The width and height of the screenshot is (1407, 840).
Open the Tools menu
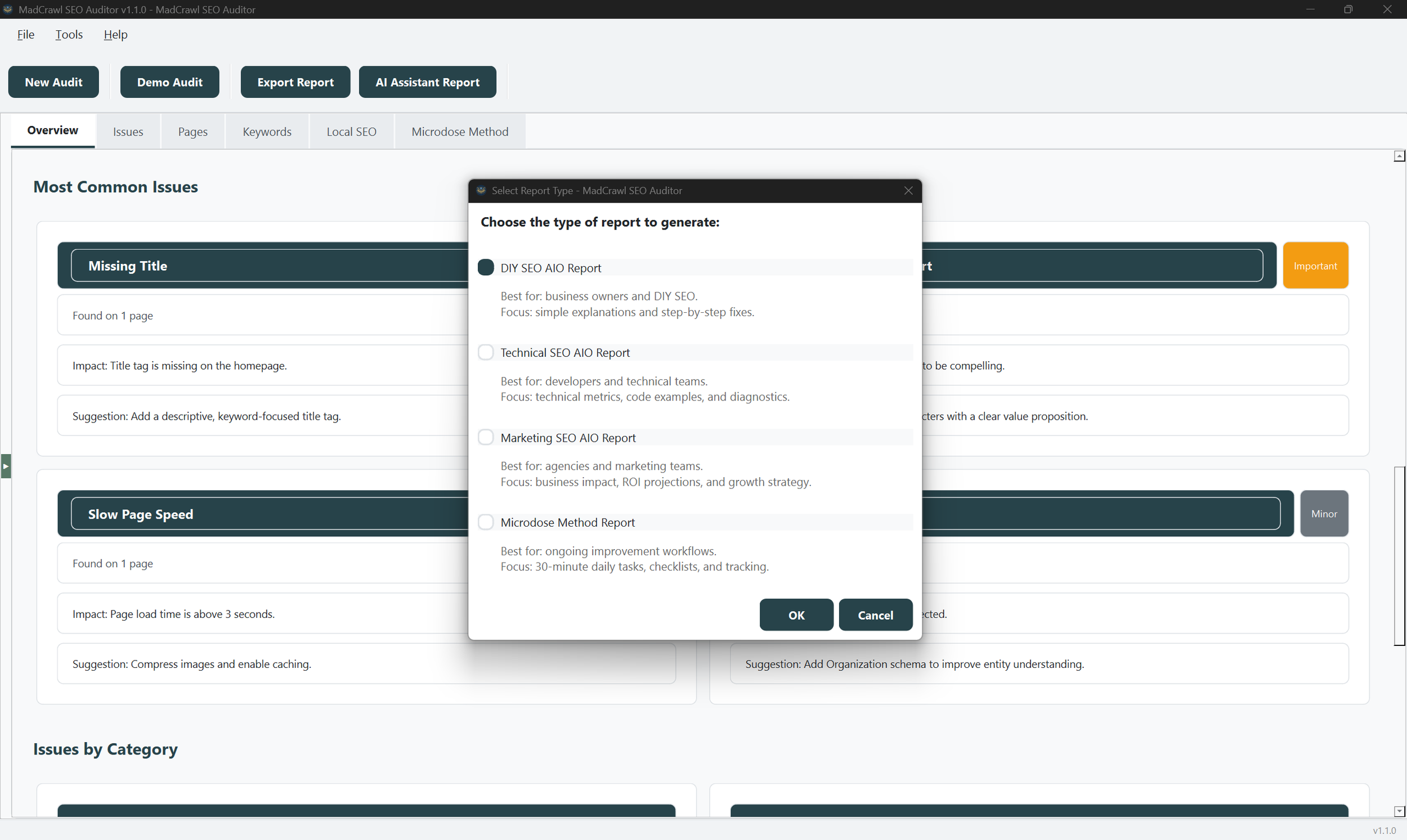tap(69, 34)
